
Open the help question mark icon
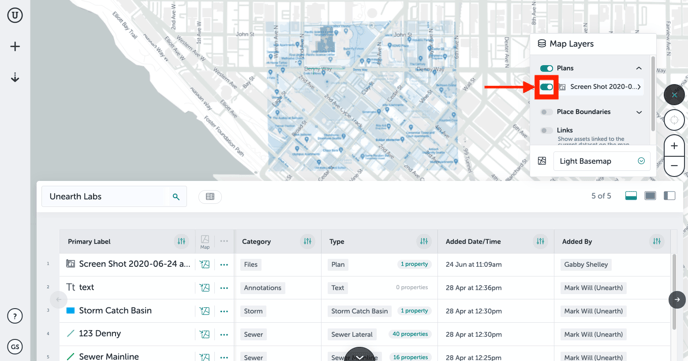[15, 316]
